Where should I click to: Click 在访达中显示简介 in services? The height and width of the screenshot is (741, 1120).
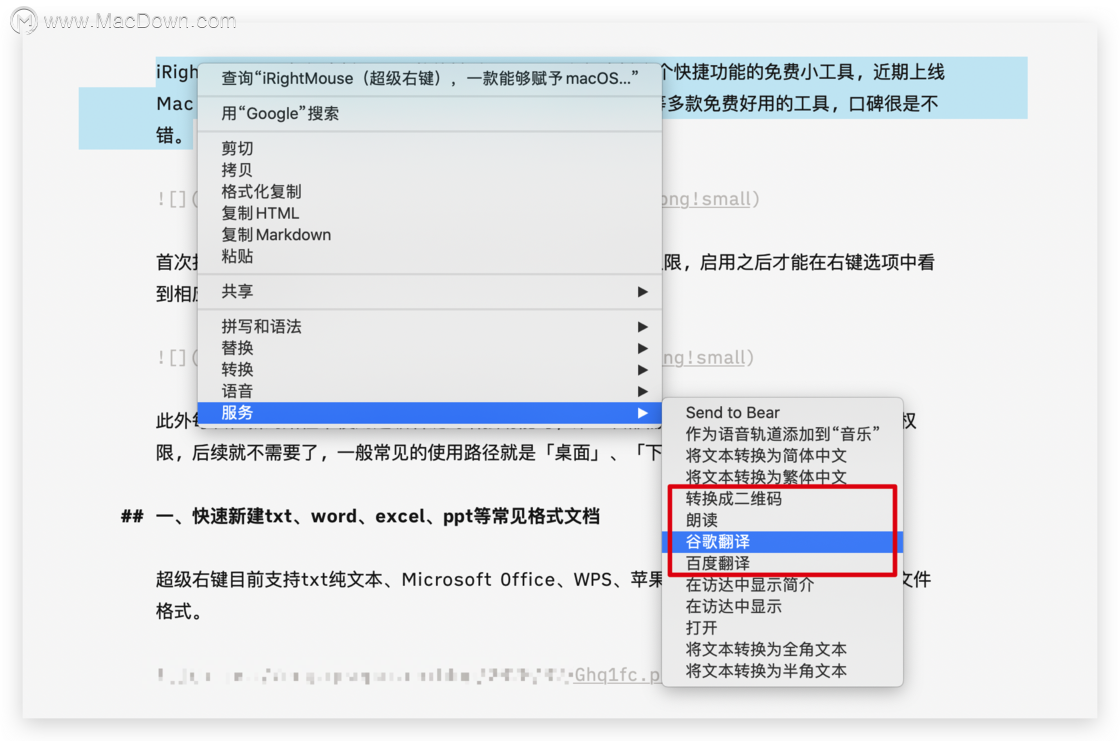pyautogui.click(x=782, y=585)
